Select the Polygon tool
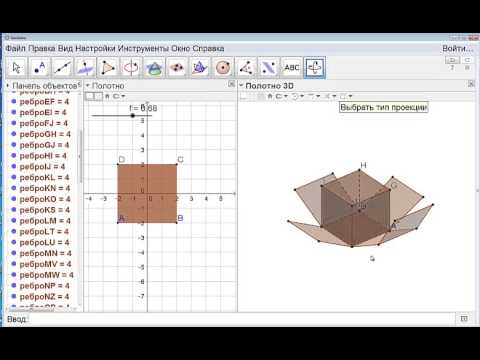This screenshot has width=480, height=360. coord(108,68)
